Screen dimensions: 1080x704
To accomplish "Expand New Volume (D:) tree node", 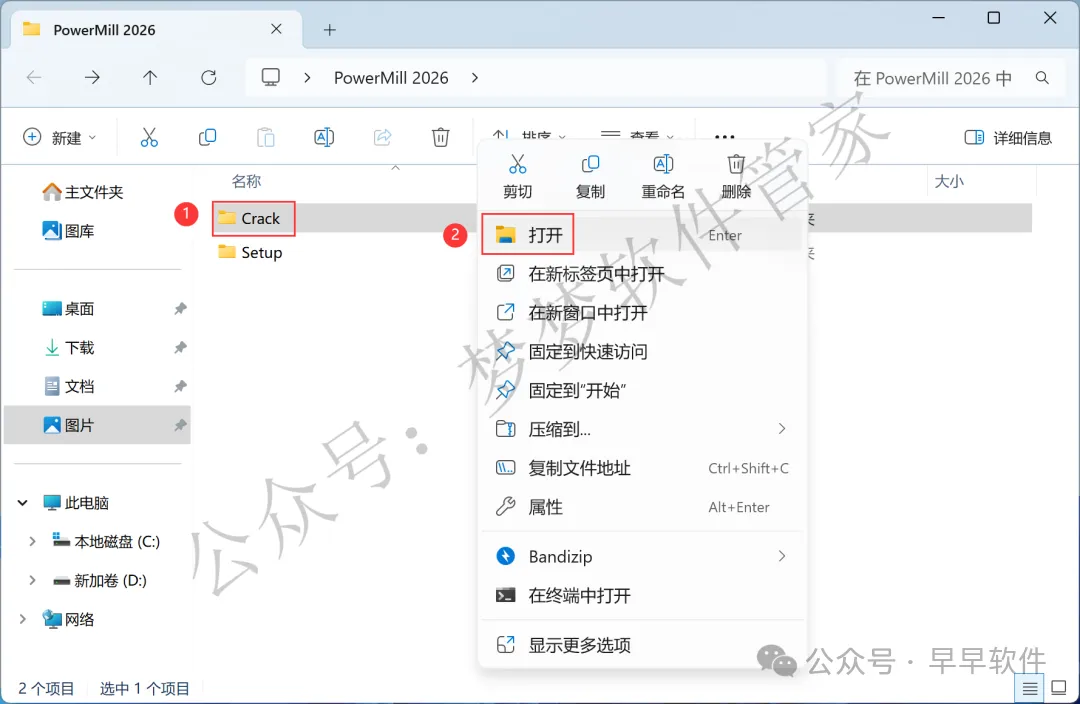I will click(32, 580).
